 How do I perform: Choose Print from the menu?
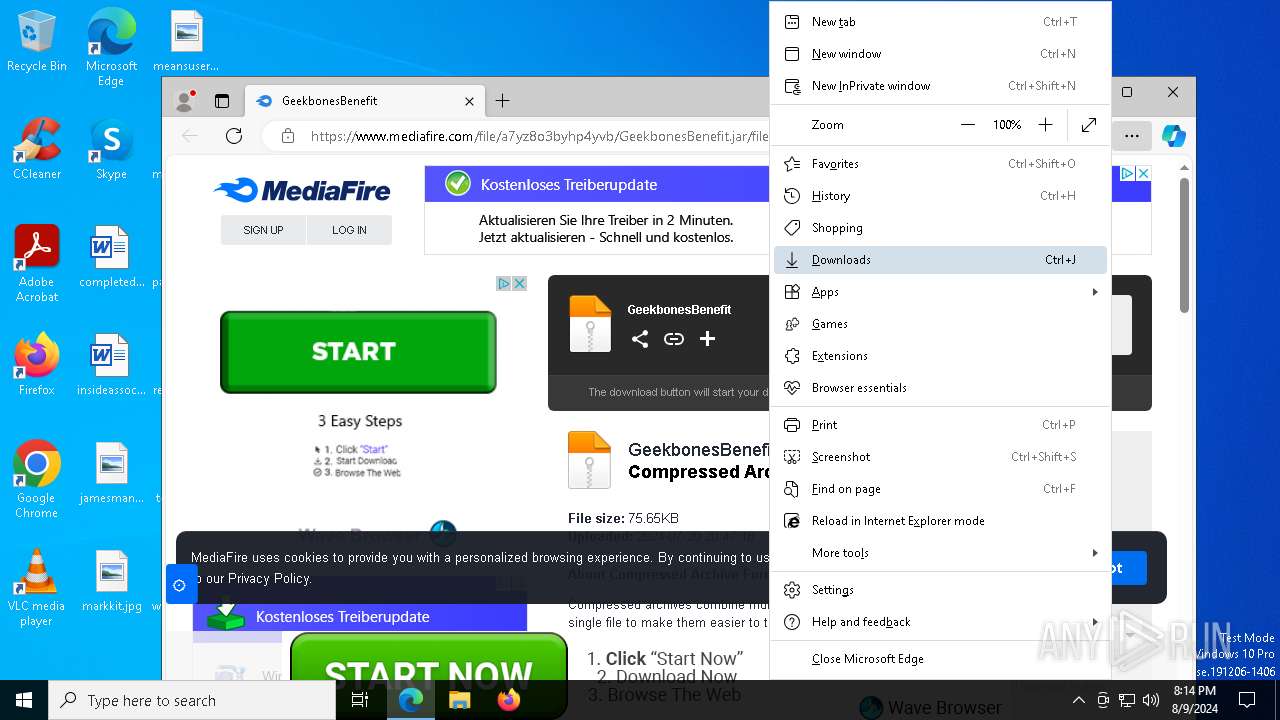[940, 425]
